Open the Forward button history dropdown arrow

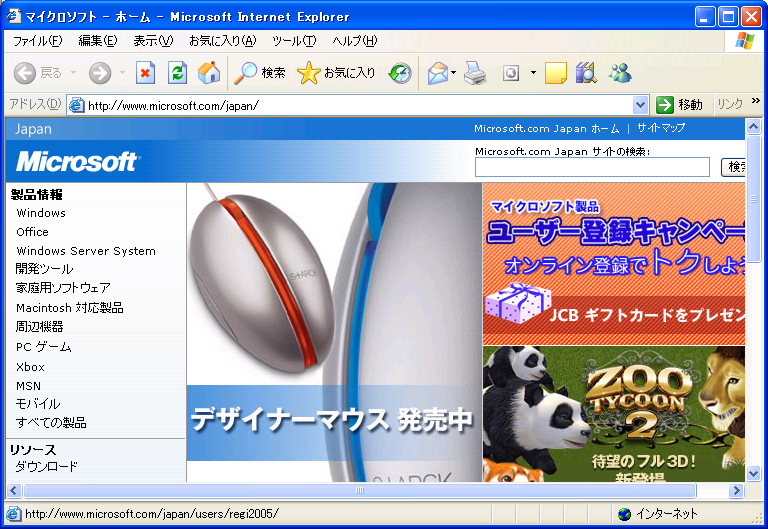[122, 73]
